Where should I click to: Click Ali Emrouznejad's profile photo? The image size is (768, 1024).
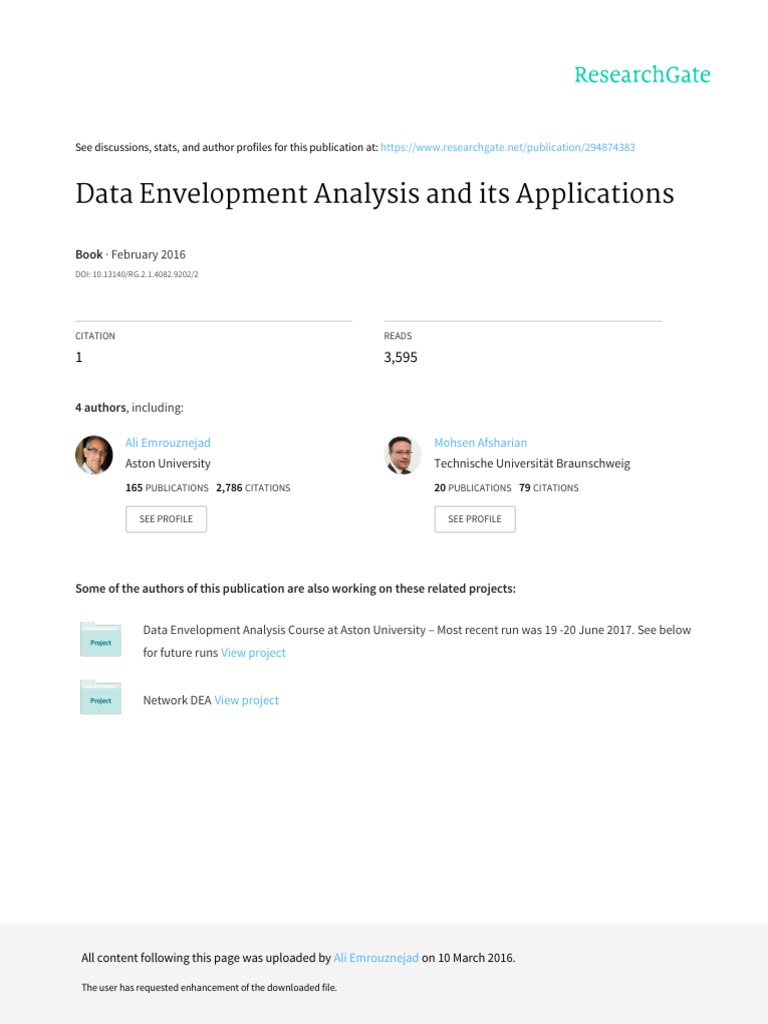[94, 455]
